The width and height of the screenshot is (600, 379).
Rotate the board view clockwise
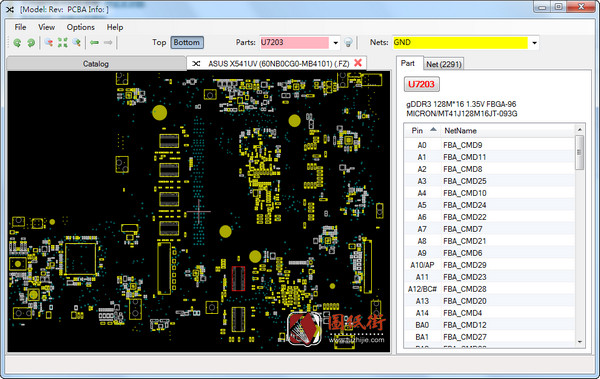31,42
